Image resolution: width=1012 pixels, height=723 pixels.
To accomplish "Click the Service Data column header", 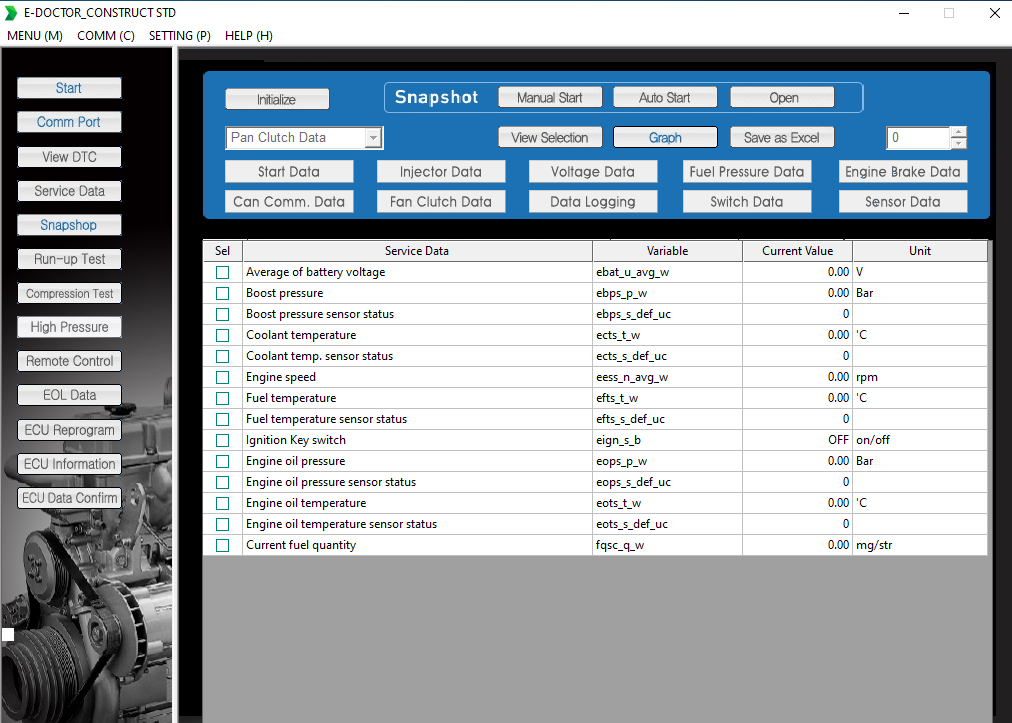I will pyautogui.click(x=417, y=251).
